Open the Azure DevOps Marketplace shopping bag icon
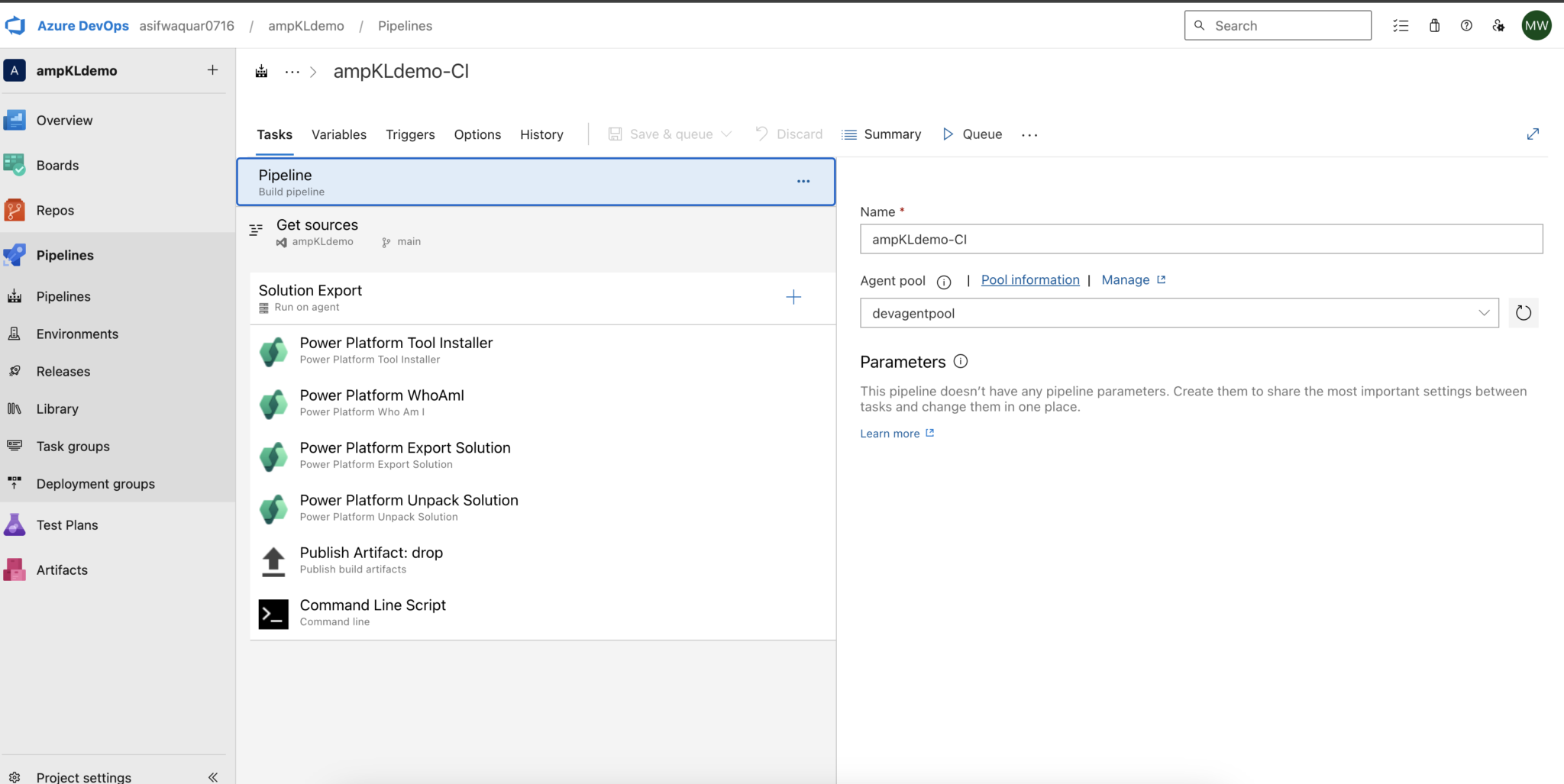This screenshot has width=1564, height=784. point(1433,25)
